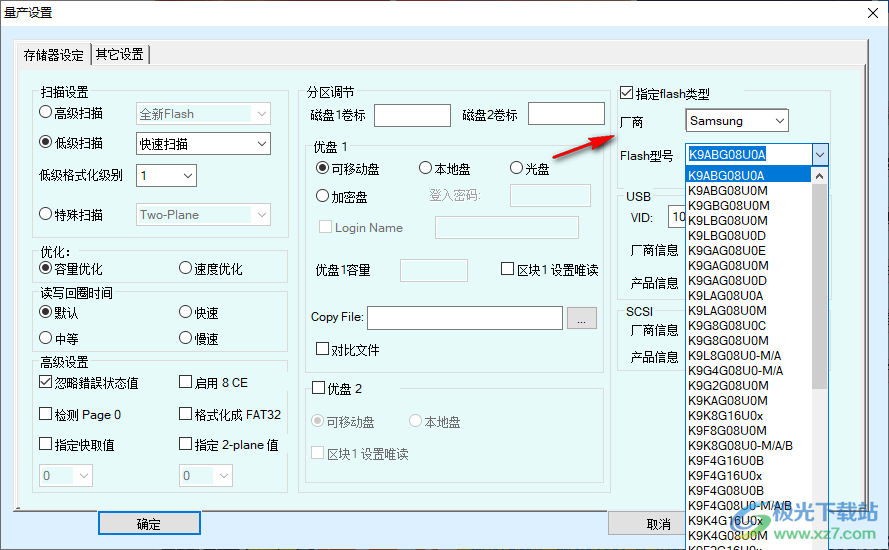889x550 pixels.
Task: Close the 量产设置 window
Action: point(873,12)
